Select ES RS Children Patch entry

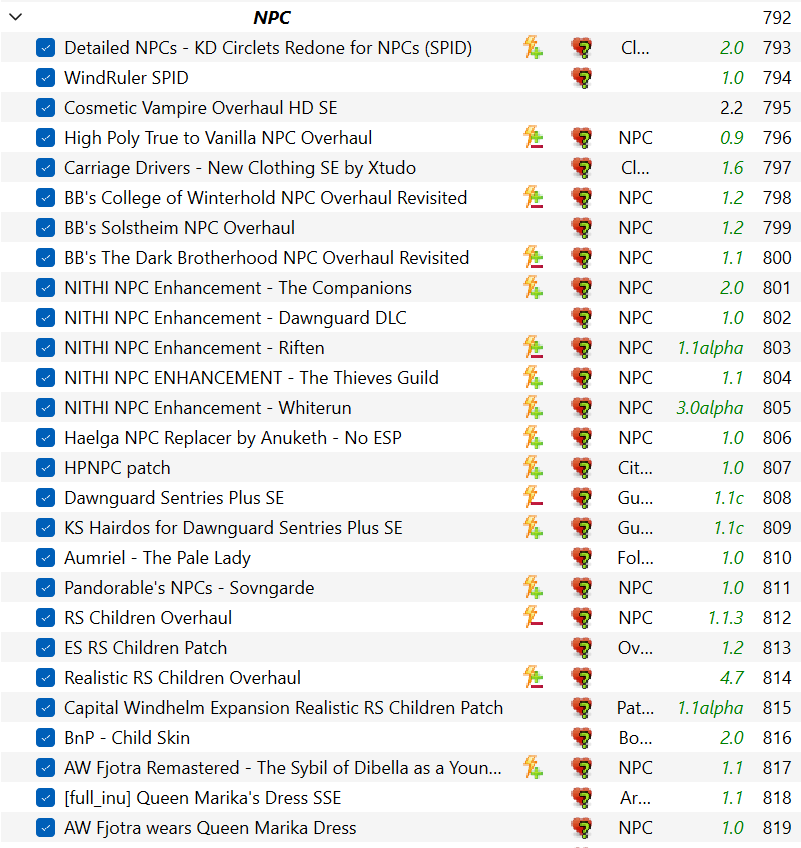pyautogui.click(x=145, y=648)
